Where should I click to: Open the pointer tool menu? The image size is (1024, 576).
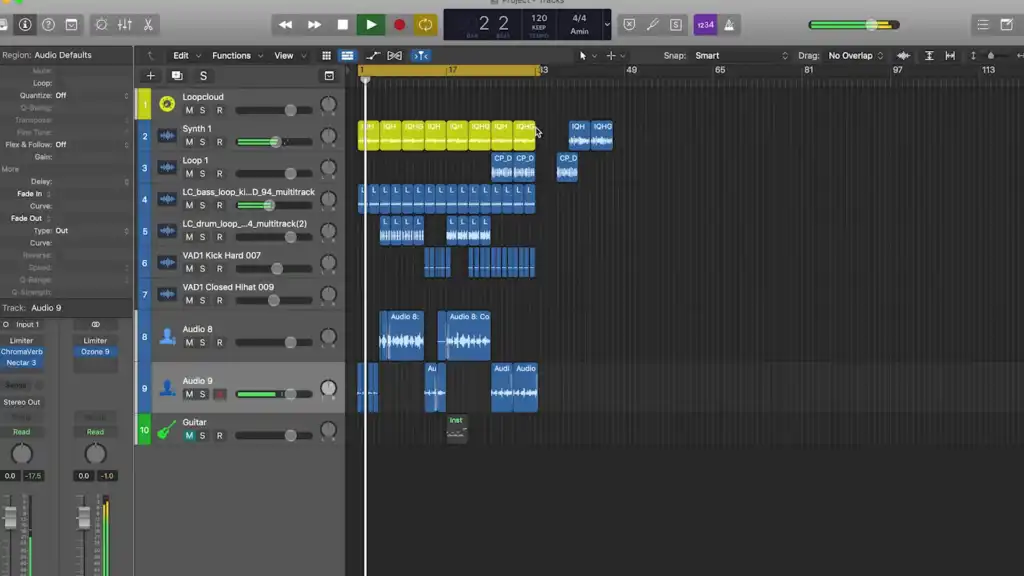587,56
